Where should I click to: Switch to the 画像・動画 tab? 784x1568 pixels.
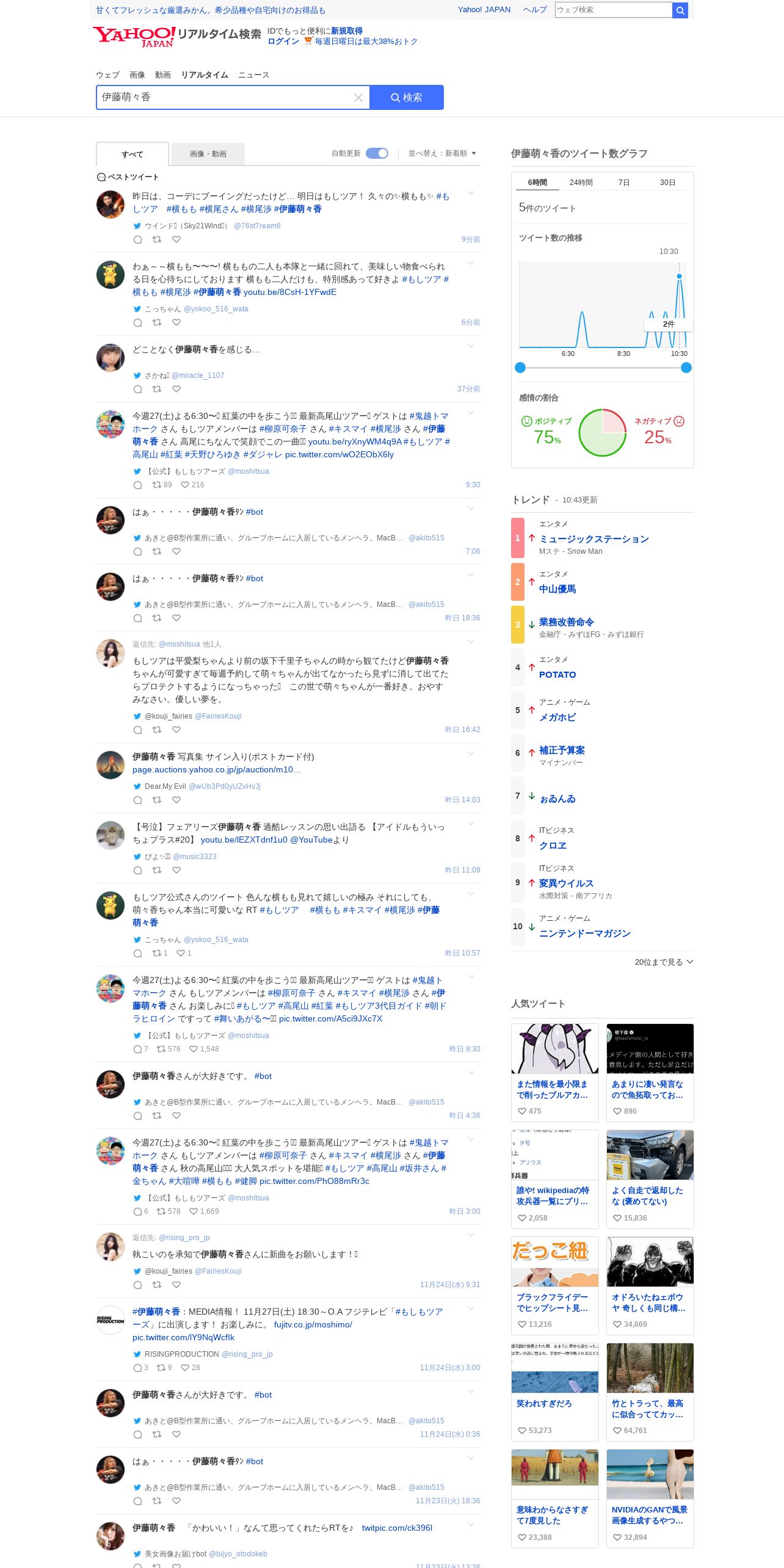click(208, 154)
